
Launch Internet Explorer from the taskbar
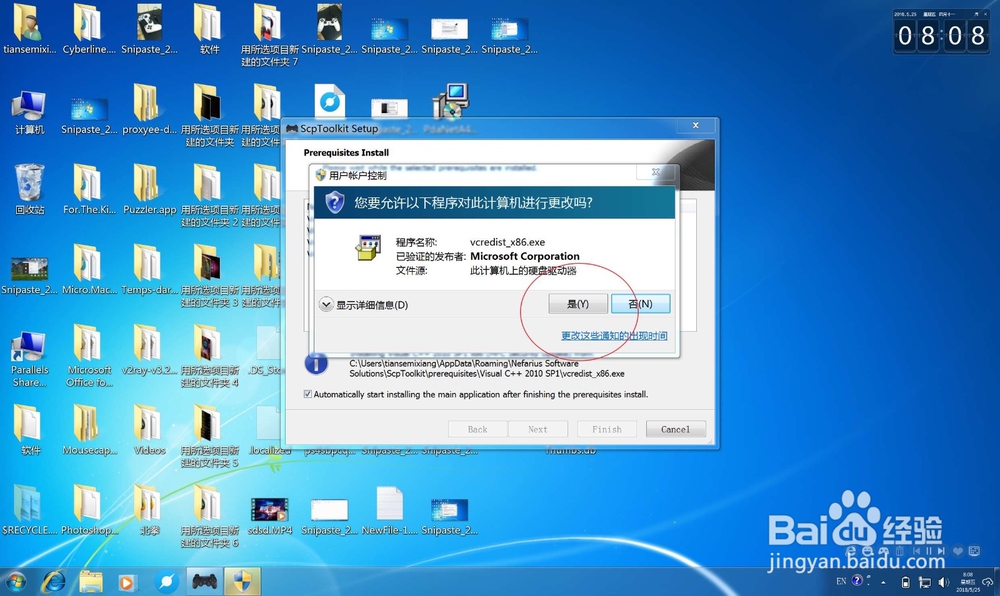(x=54, y=581)
